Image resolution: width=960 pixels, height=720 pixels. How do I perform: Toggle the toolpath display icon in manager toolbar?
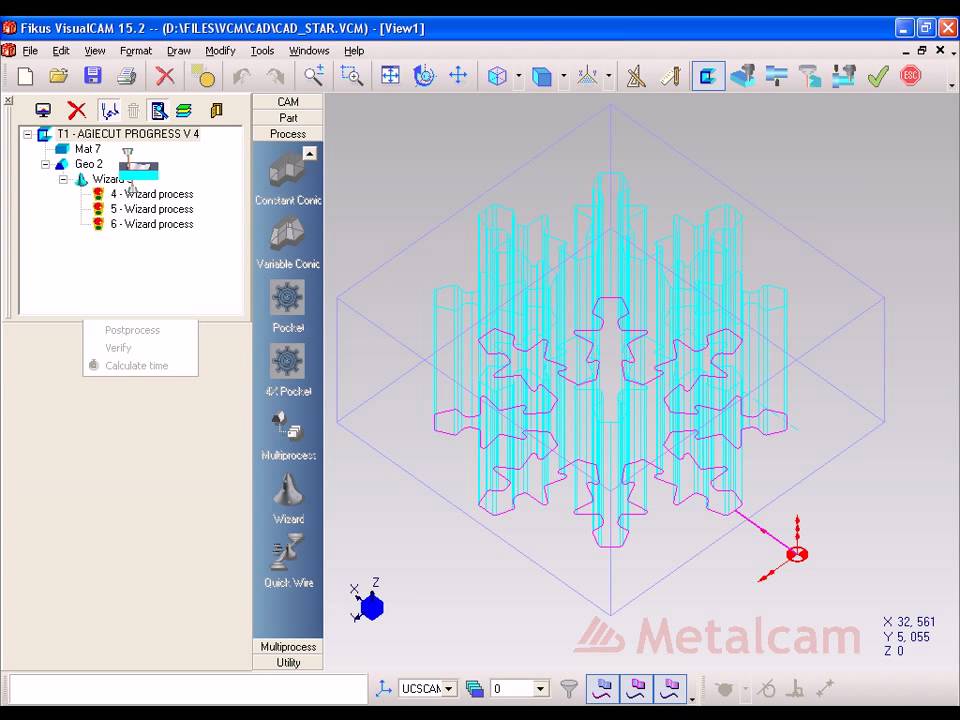click(x=109, y=110)
